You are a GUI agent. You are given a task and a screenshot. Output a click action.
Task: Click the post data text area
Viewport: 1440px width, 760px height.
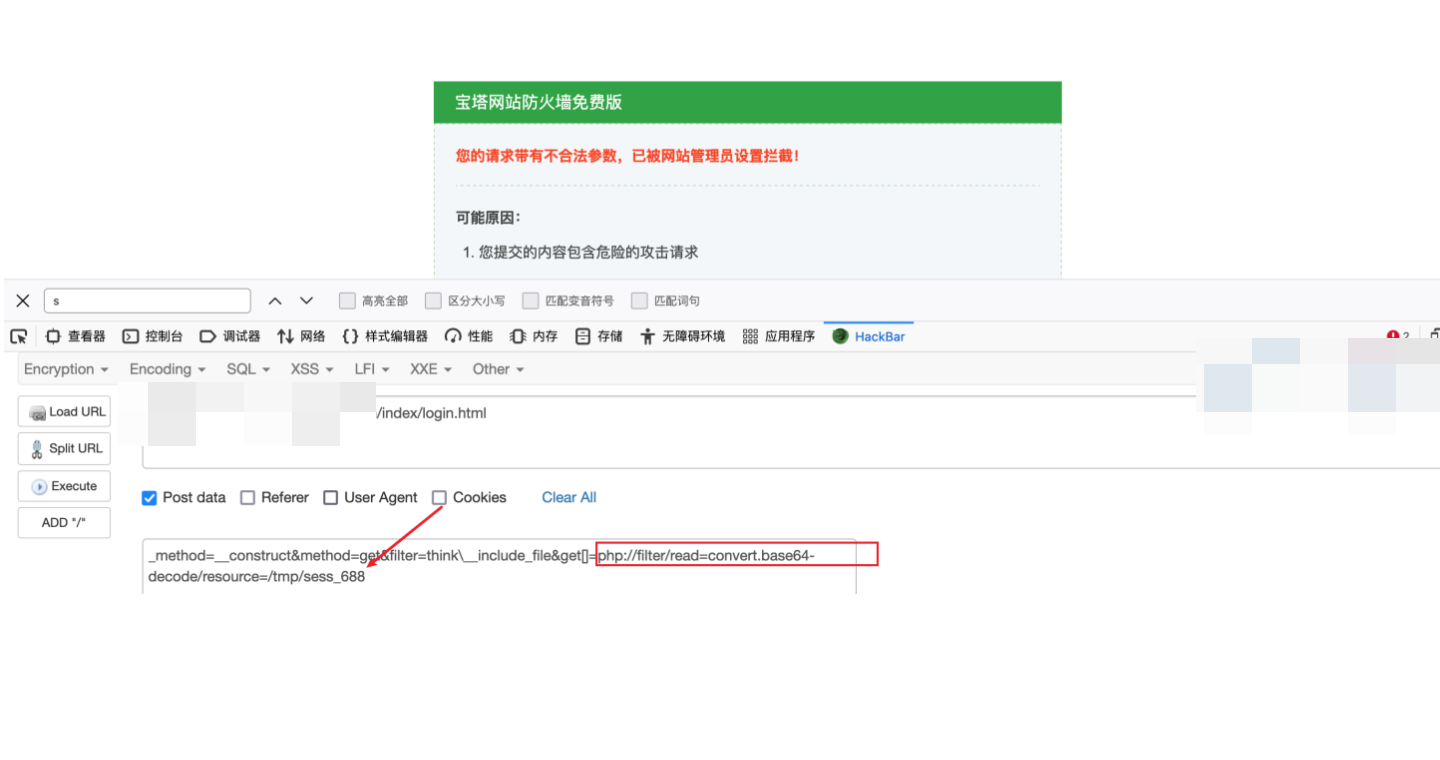[x=500, y=566]
